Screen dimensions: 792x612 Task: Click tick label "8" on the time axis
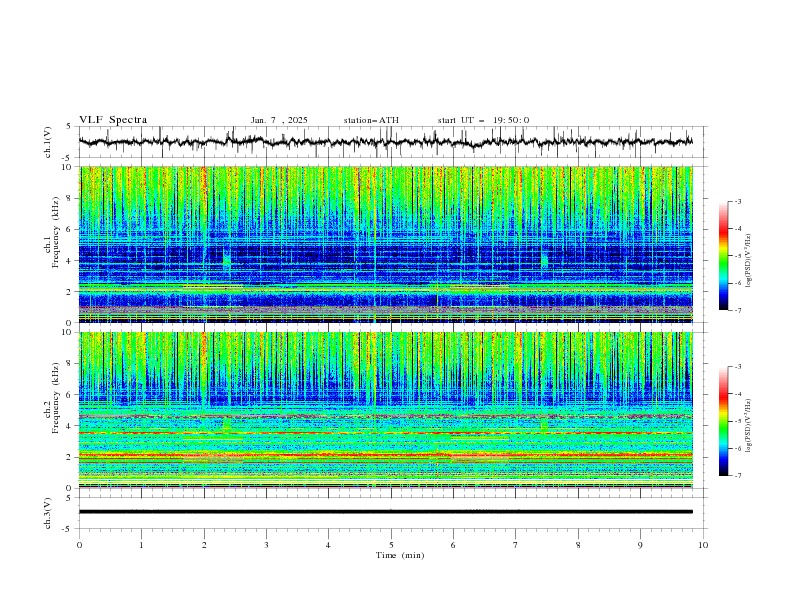click(578, 545)
